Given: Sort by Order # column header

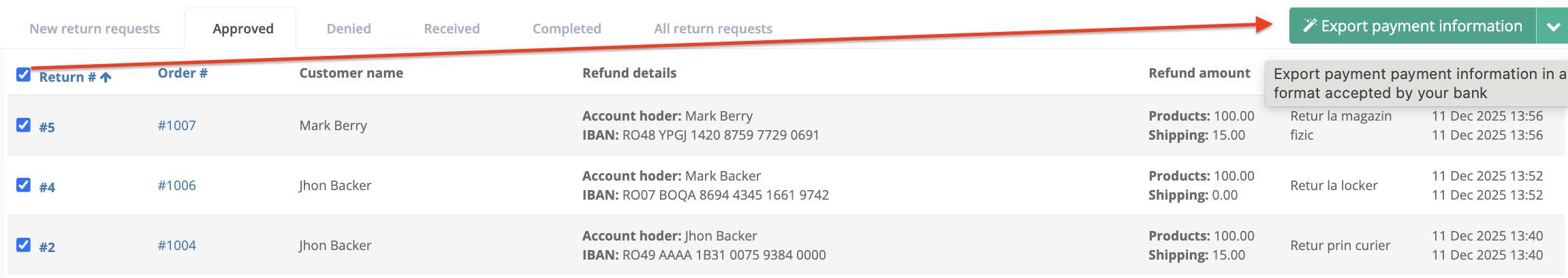Looking at the screenshot, I should (x=183, y=74).
